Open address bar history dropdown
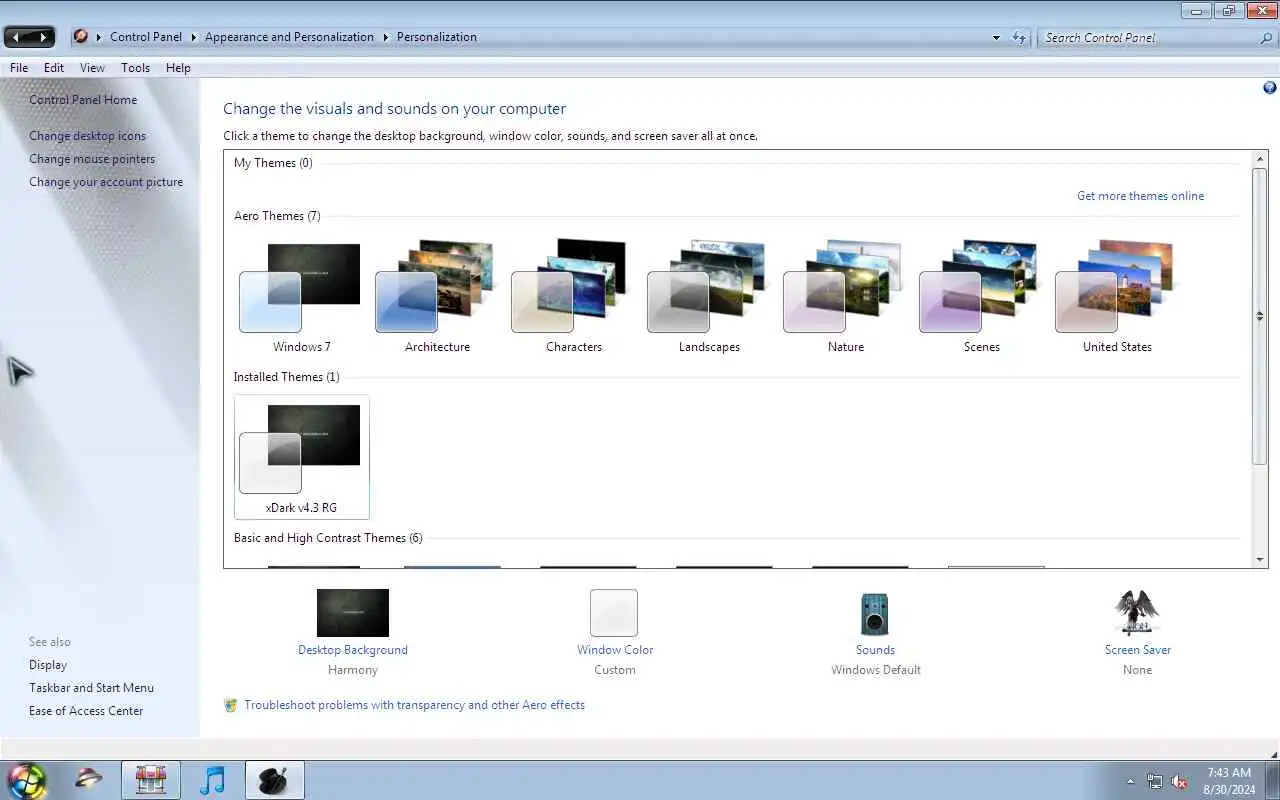Screen dimensions: 1280x800 (x=996, y=38)
